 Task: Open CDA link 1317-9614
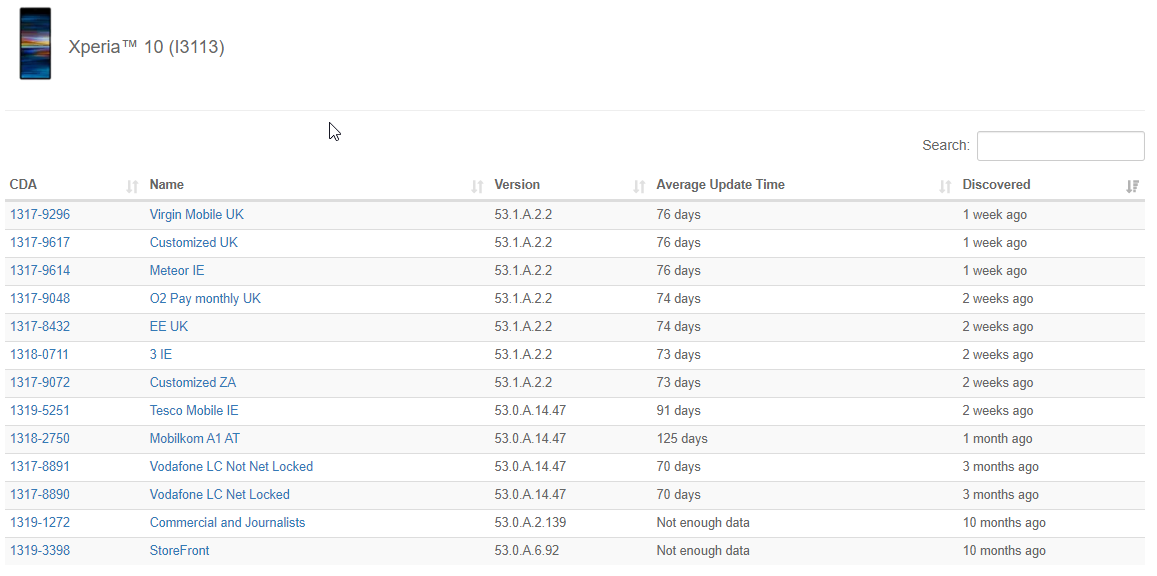point(40,271)
